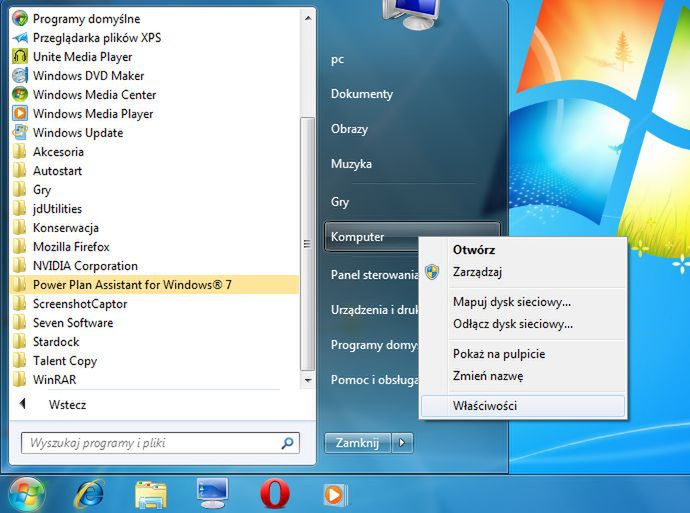690x513 pixels.
Task: Click the jdUtilities folder icon
Action: [19, 209]
